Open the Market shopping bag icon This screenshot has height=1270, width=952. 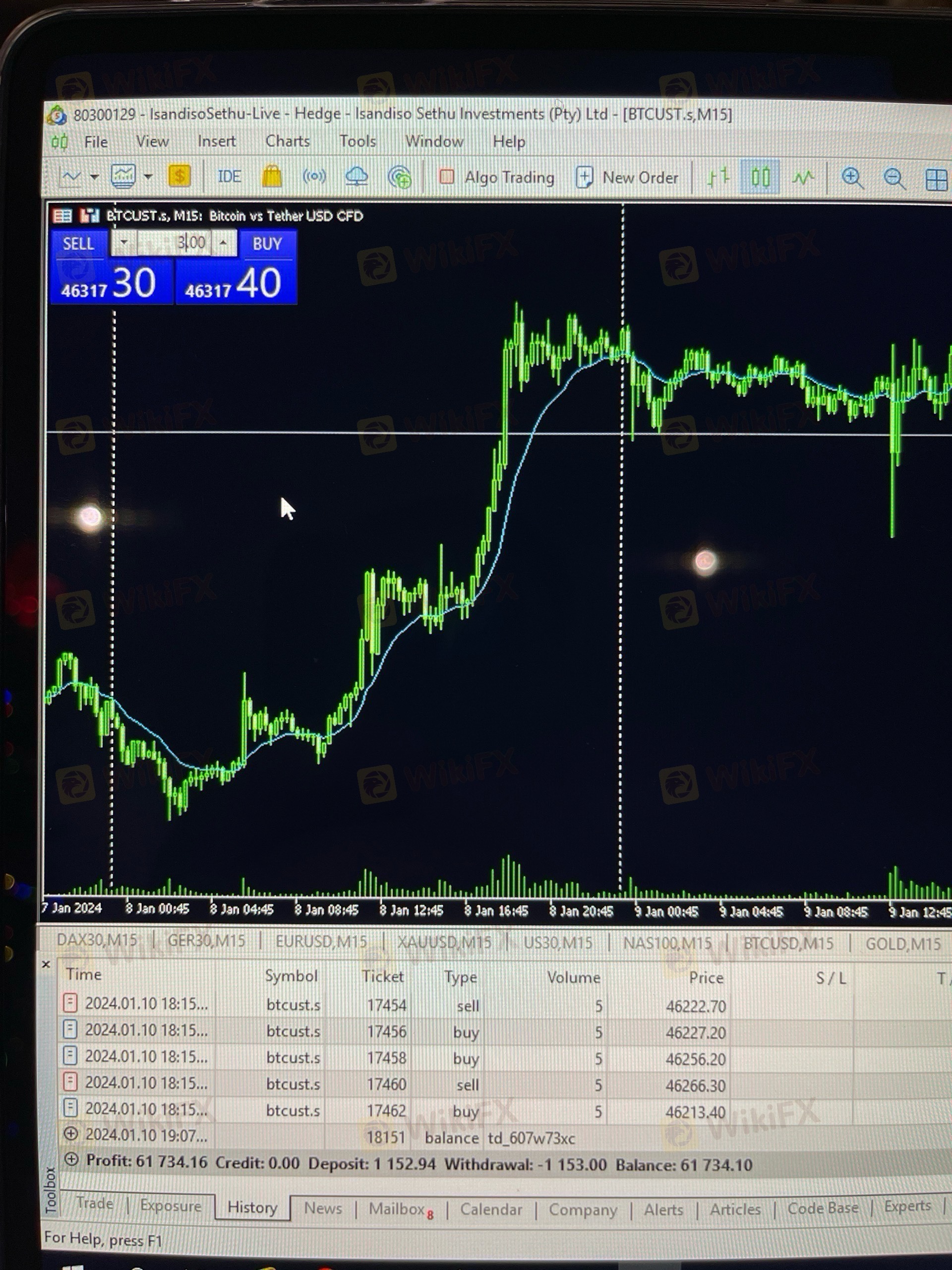click(x=271, y=176)
